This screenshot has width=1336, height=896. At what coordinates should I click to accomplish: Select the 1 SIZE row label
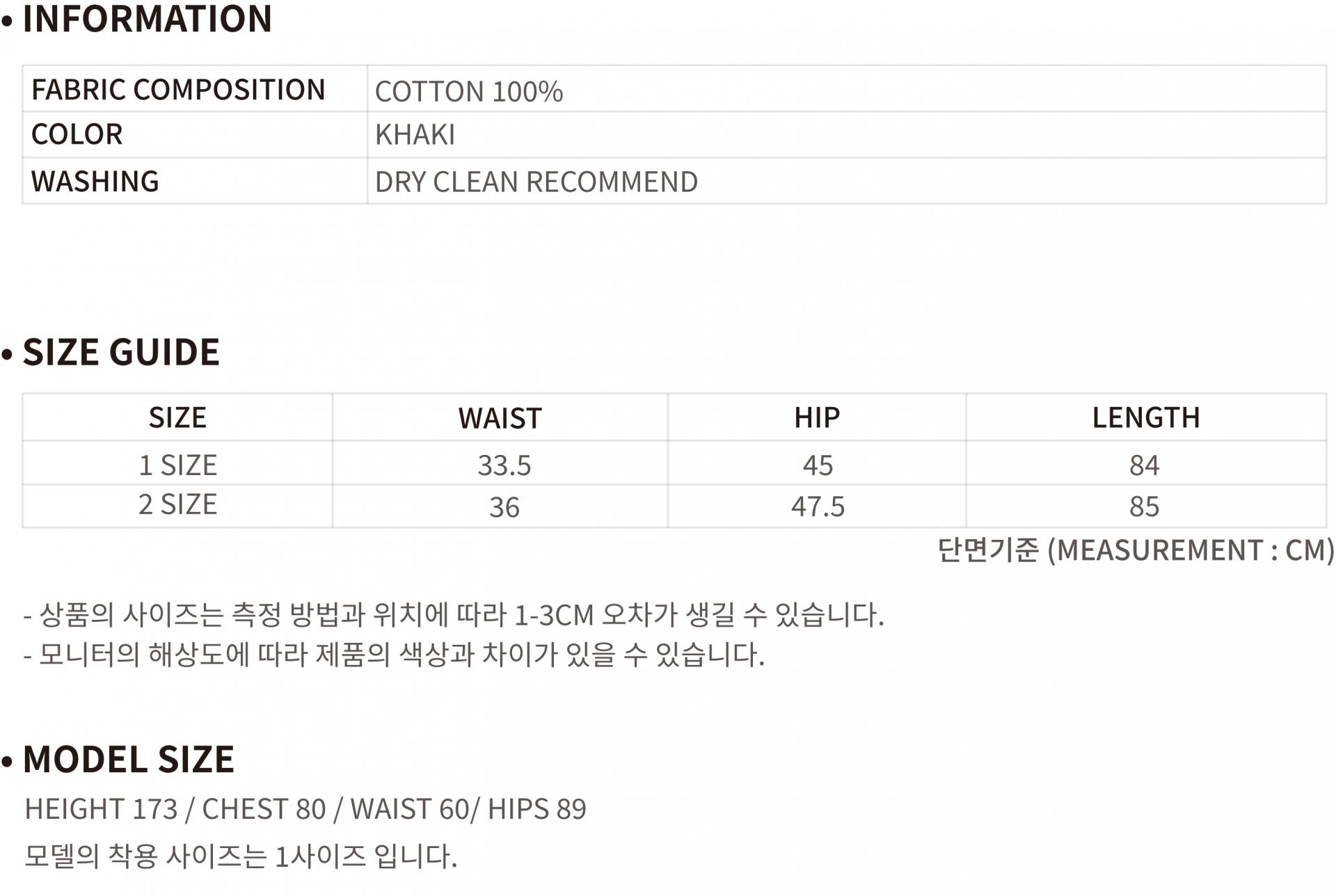coord(178,465)
